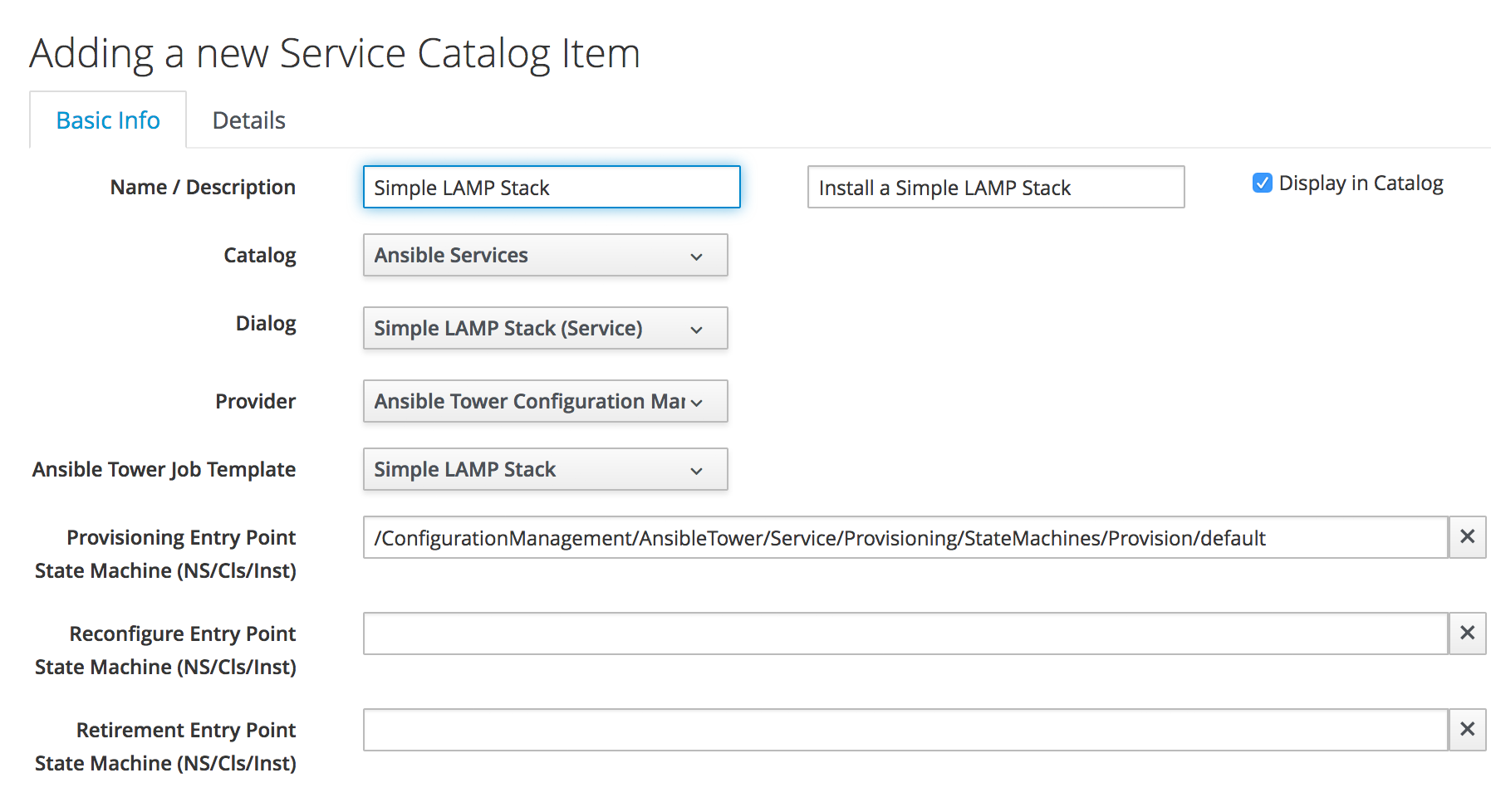Click the Name field containing Simple LAMP Stack

(x=551, y=188)
